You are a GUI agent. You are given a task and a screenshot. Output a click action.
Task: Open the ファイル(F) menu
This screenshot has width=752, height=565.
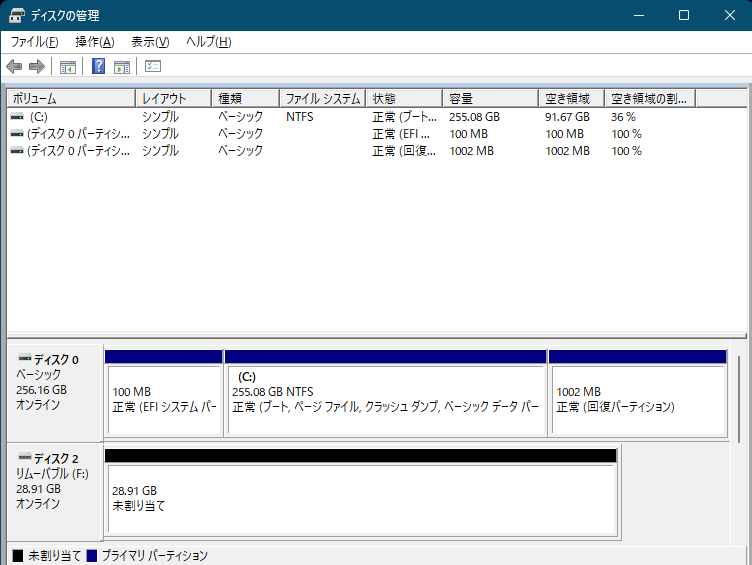click(x=34, y=42)
